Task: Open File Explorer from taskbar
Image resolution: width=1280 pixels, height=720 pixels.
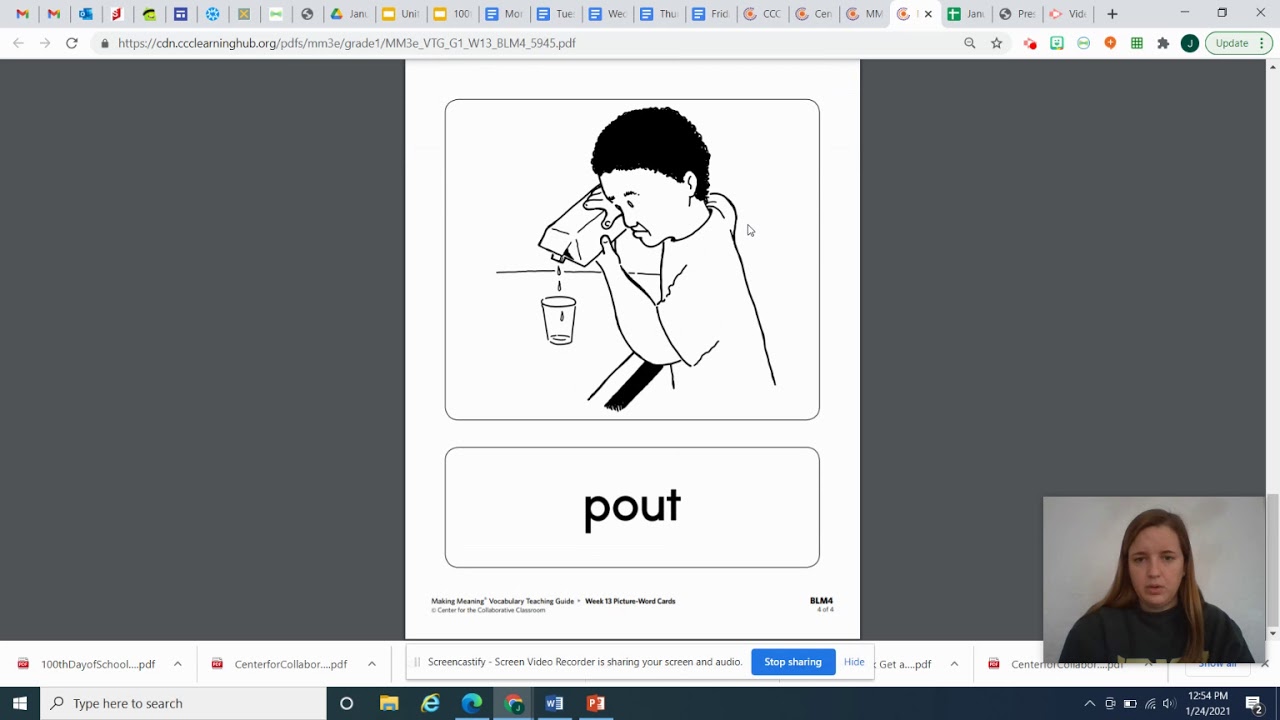Action: coord(389,703)
